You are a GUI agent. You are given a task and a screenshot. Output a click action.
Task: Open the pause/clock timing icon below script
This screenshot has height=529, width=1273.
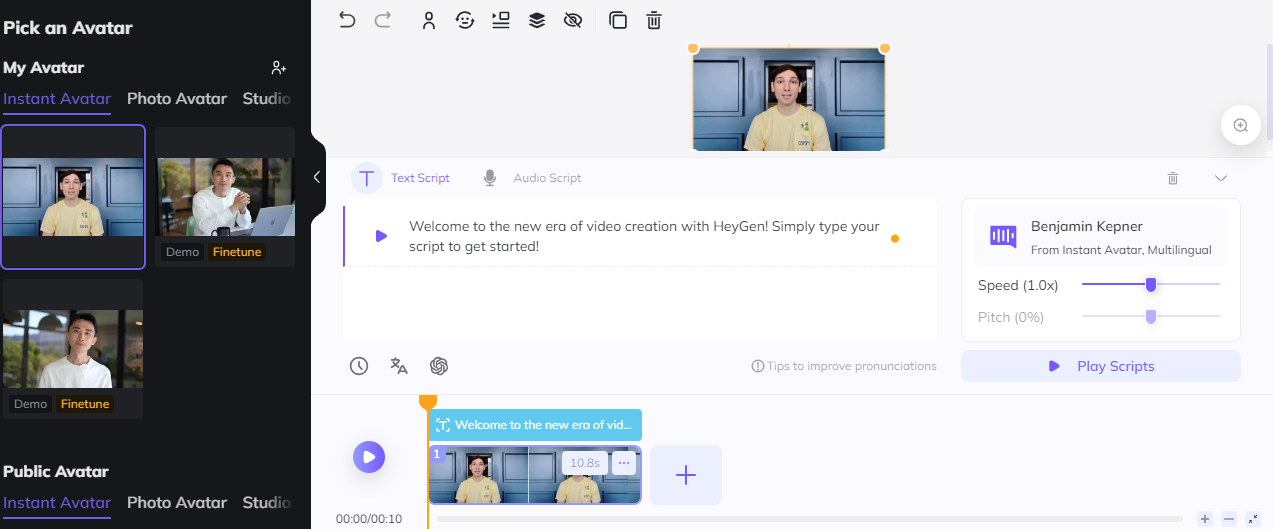[359, 366]
